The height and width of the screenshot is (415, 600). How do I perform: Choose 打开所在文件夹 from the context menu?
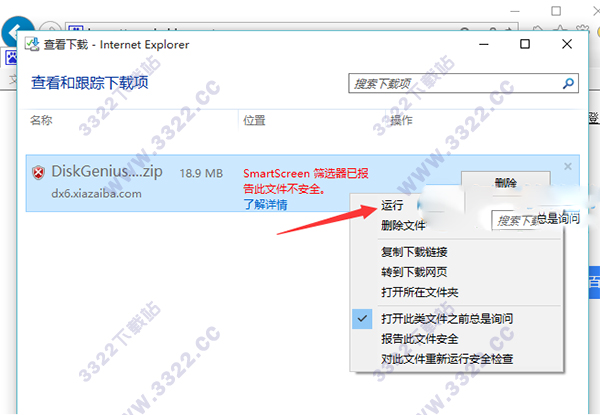[419, 292]
